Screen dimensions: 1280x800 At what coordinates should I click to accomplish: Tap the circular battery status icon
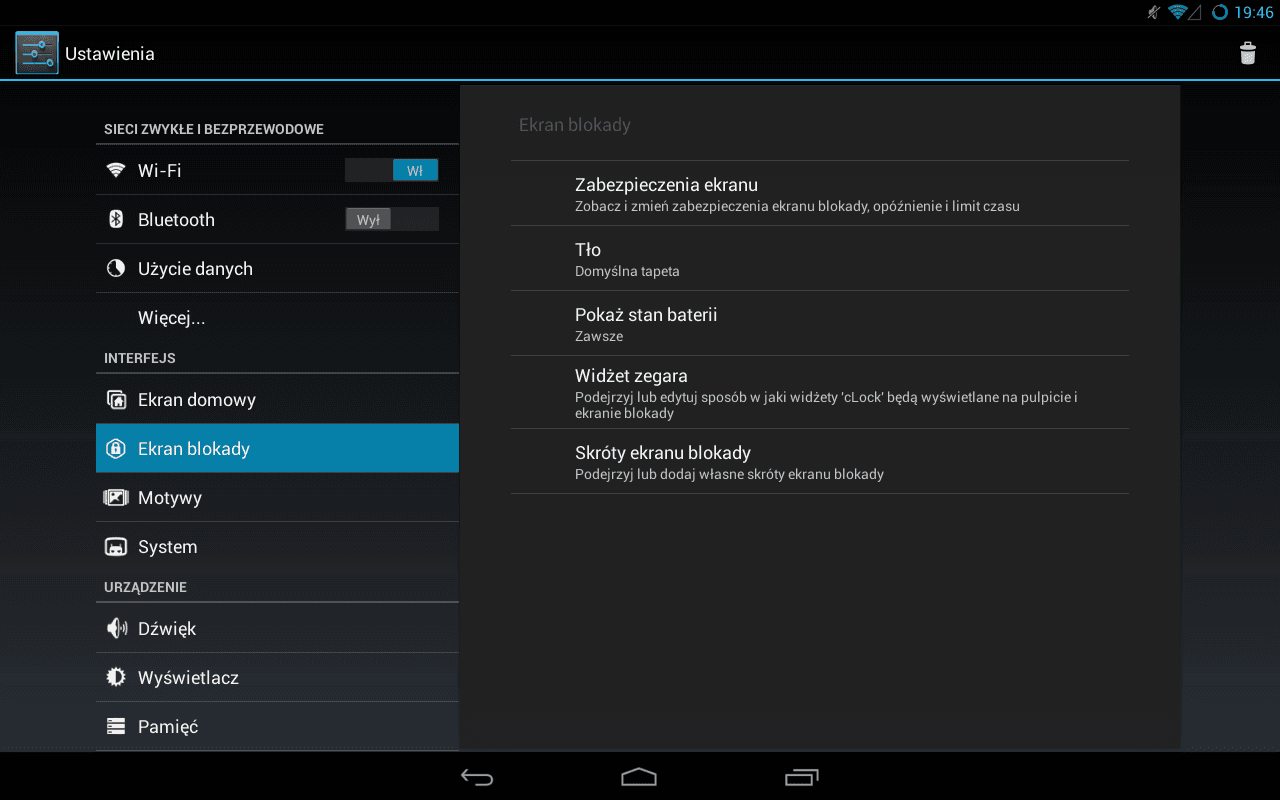tap(1219, 12)
